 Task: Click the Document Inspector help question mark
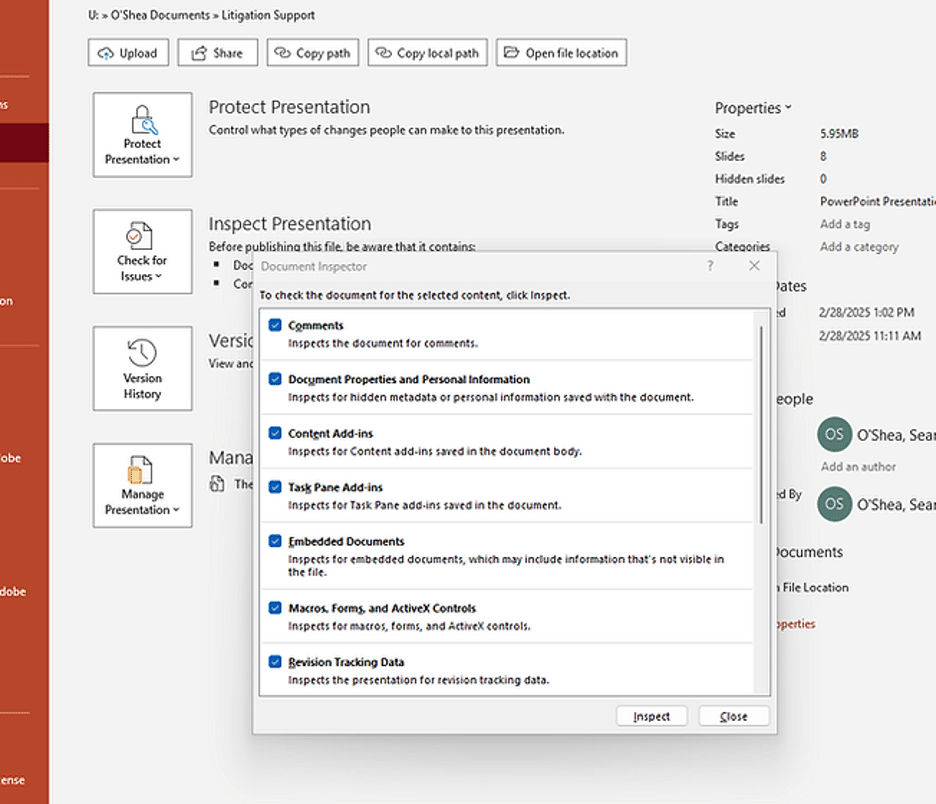click(710, 266)
